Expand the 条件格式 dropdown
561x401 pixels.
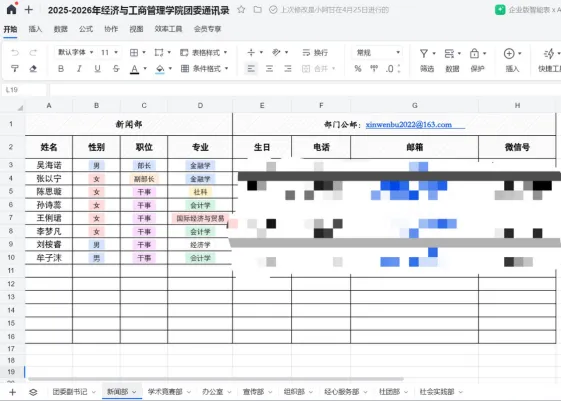point(226,68)
